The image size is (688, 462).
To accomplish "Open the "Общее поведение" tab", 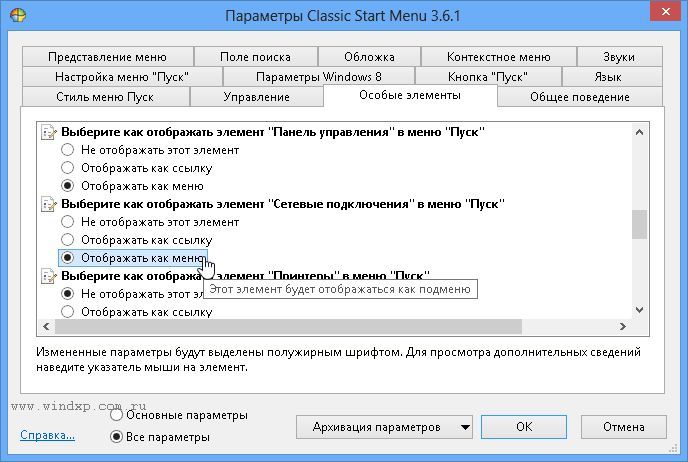I will (x=580, y=97).
